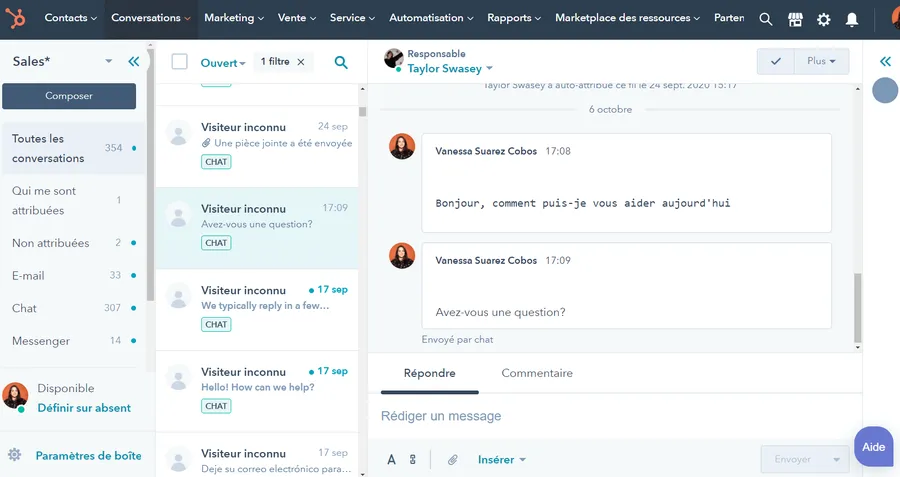Open Paramètres de boîte link

88,455
